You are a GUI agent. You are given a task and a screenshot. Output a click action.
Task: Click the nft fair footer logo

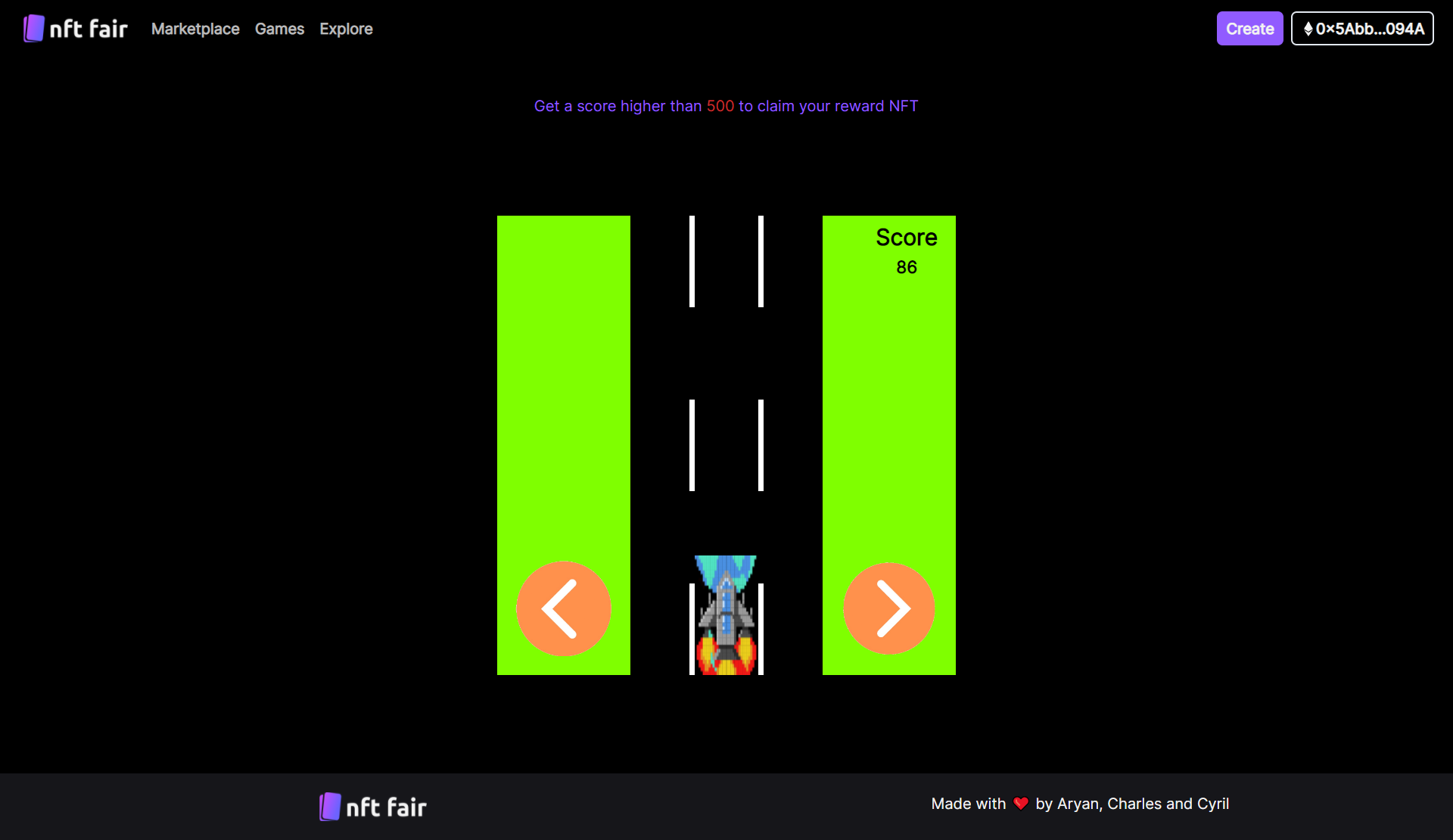372,807
